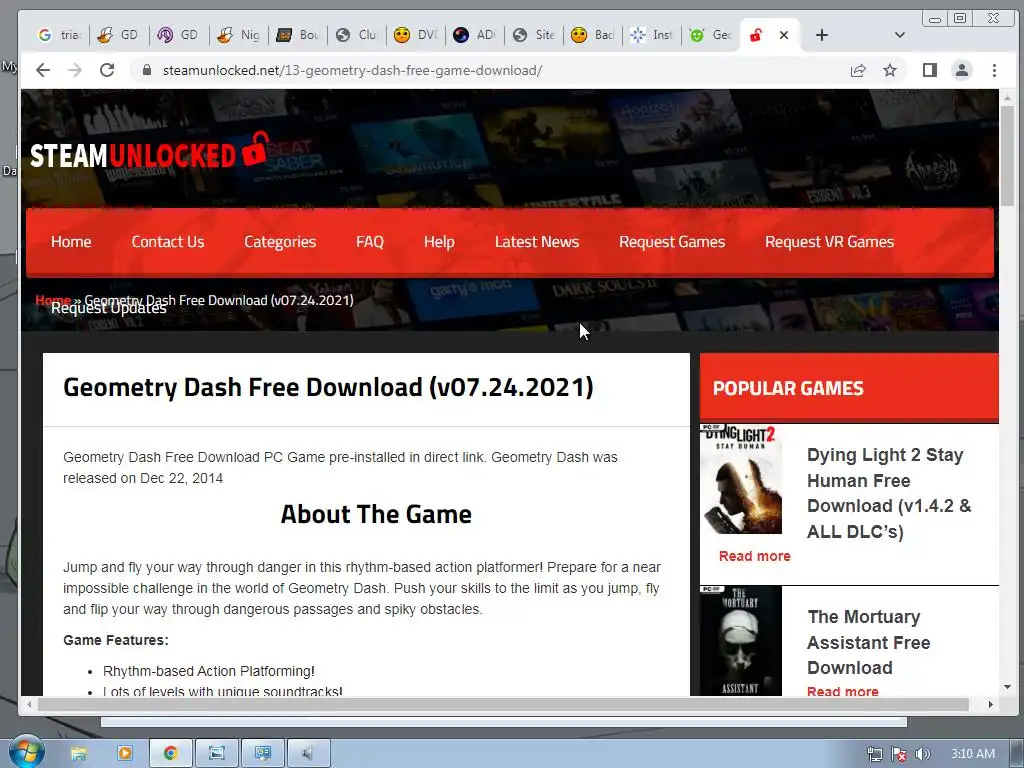Open the Windows Start button
This screenshot has width=1024, height=768.
(x=25, y=752)
